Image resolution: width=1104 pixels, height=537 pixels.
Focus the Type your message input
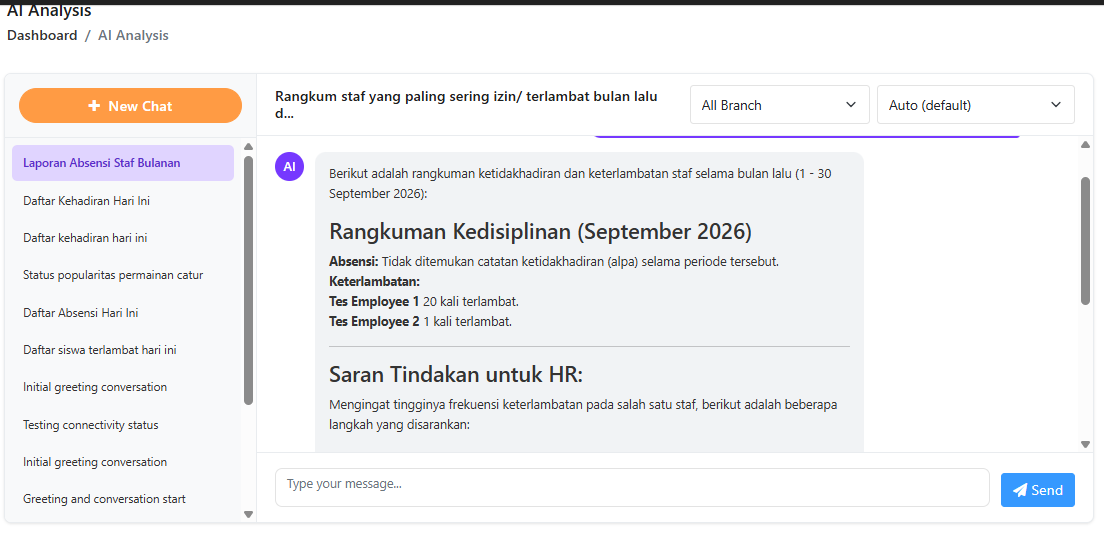632,487
